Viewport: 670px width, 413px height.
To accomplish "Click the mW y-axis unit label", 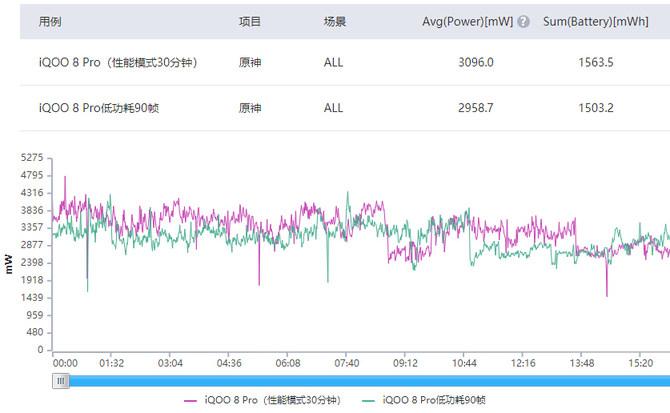I will (x=9, y=264).
